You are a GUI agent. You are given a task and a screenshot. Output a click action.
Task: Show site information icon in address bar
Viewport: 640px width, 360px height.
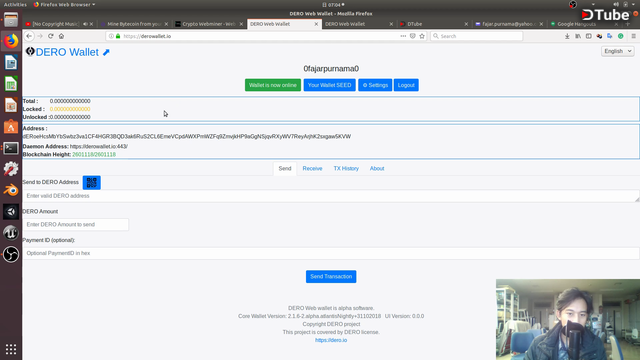pos(111,36)
